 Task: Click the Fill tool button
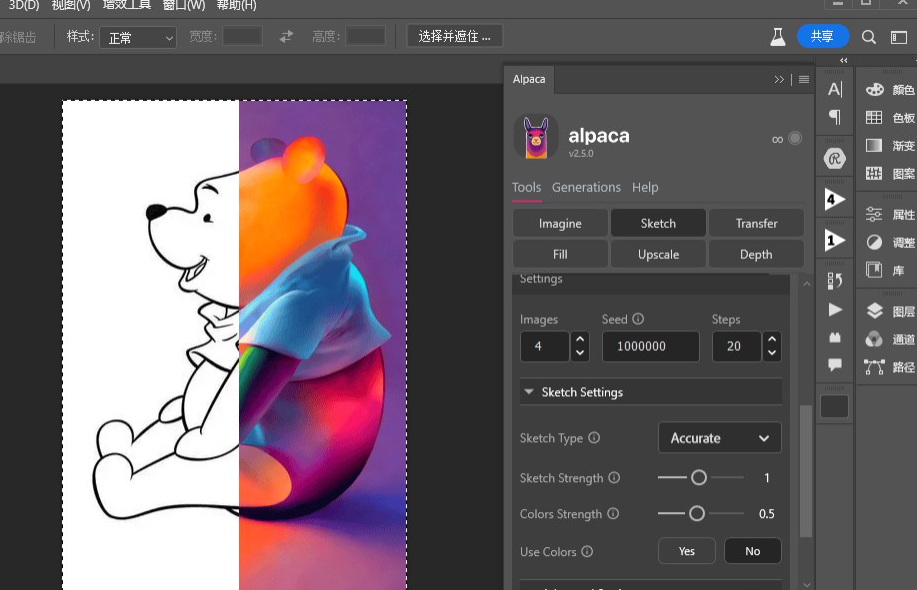(x=560, y=254)
